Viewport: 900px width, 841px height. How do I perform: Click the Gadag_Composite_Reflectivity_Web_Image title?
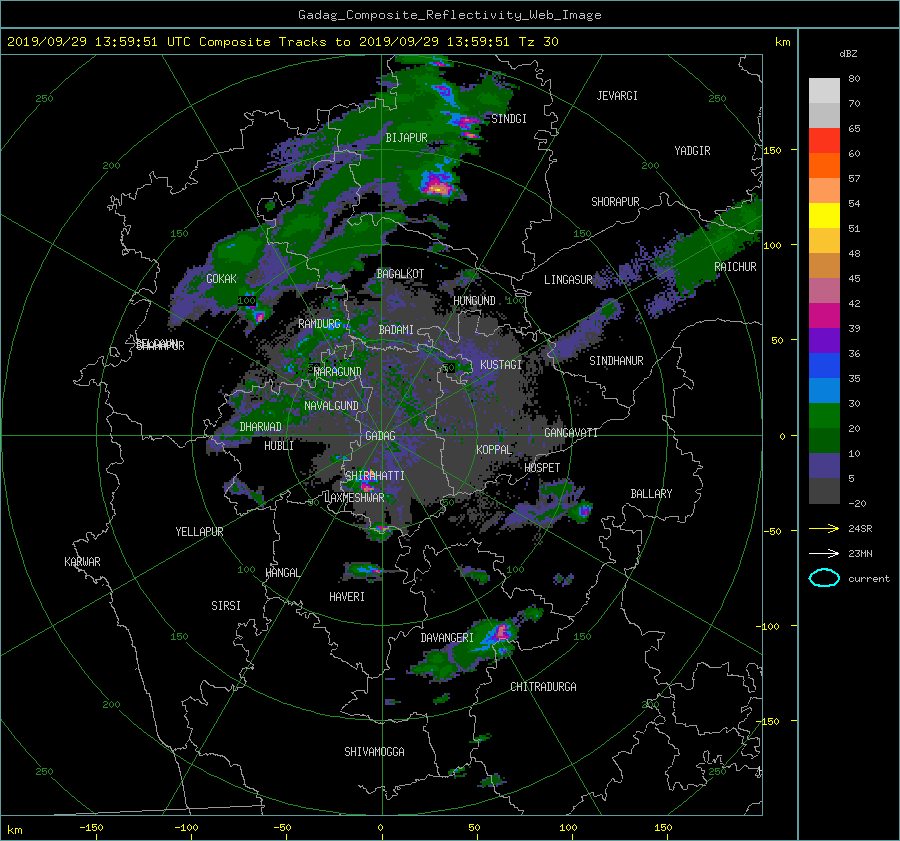449,15
